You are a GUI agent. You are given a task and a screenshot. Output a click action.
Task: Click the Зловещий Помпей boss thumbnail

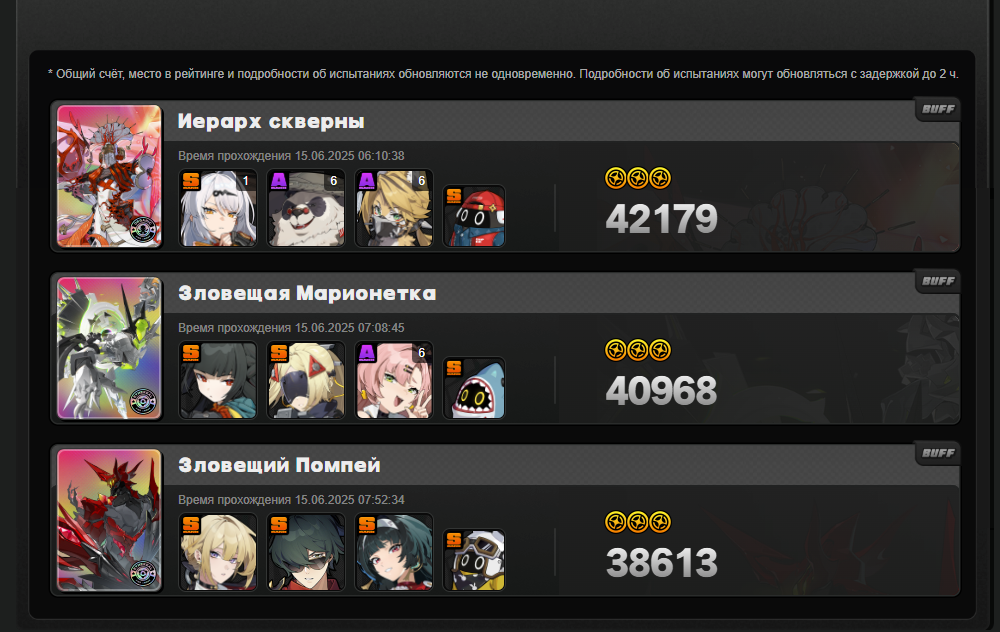(109, 520)
